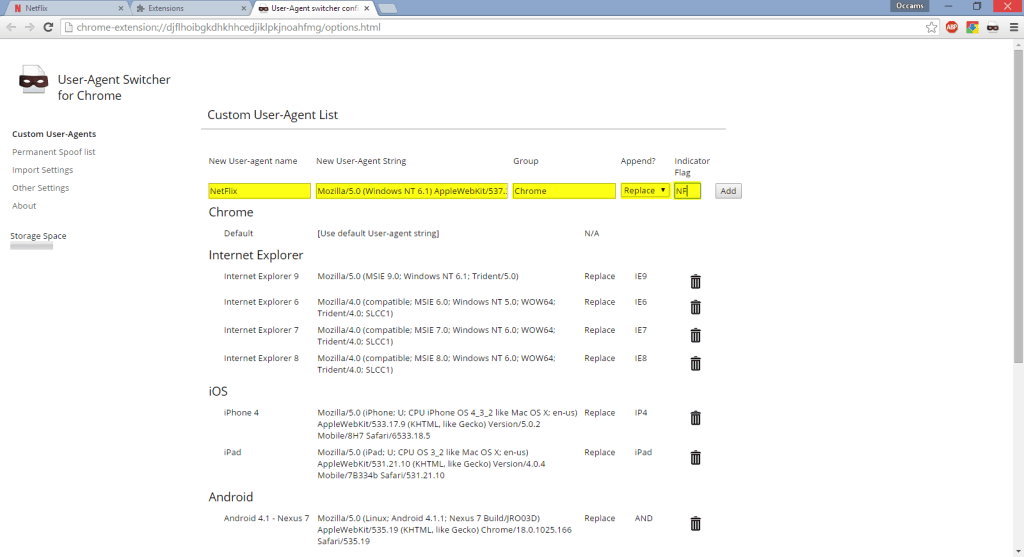Open Other Settings page

coord(40,187)
